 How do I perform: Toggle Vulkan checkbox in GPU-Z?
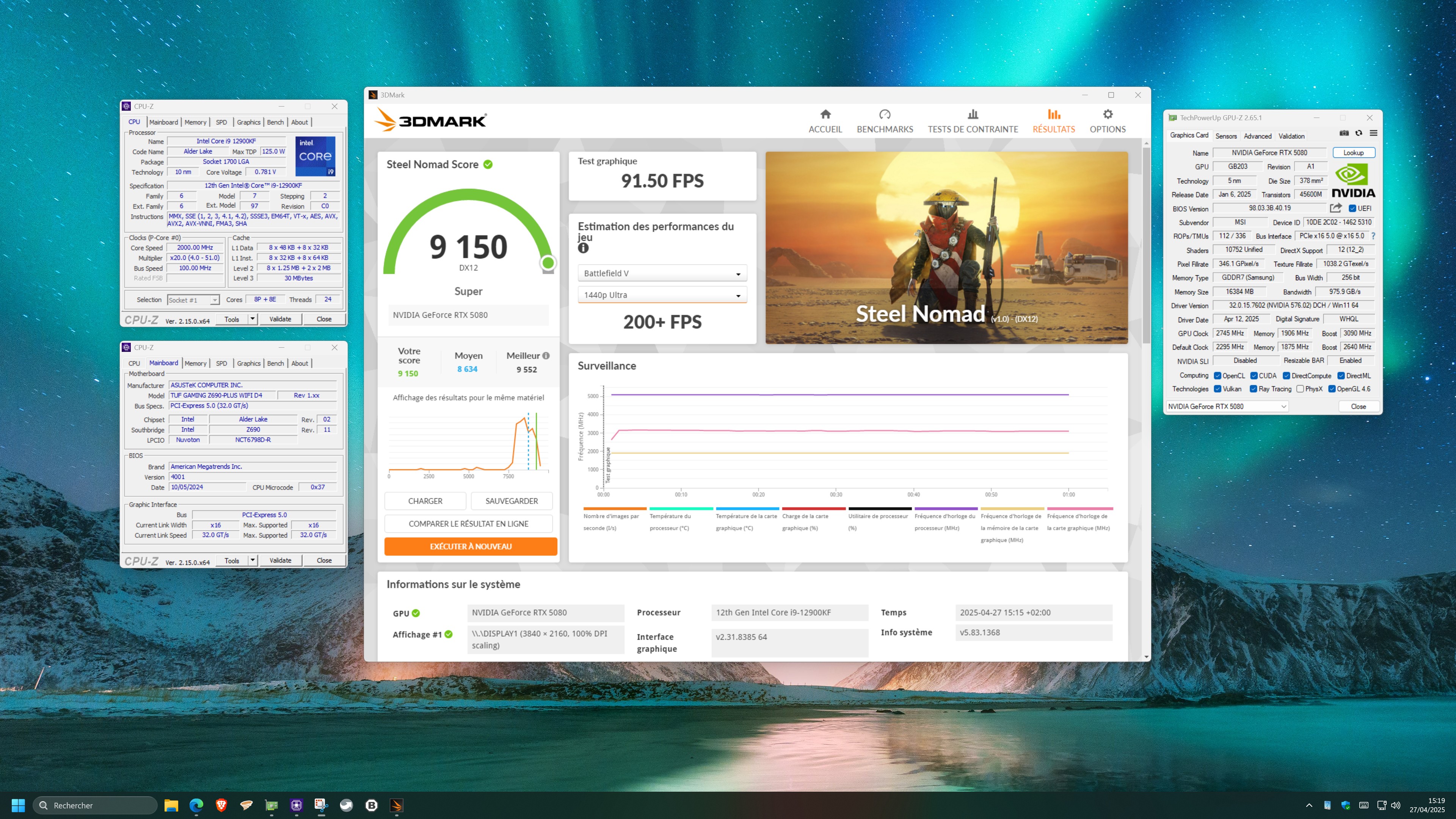pyautogui.click(x=1218, y=389)
